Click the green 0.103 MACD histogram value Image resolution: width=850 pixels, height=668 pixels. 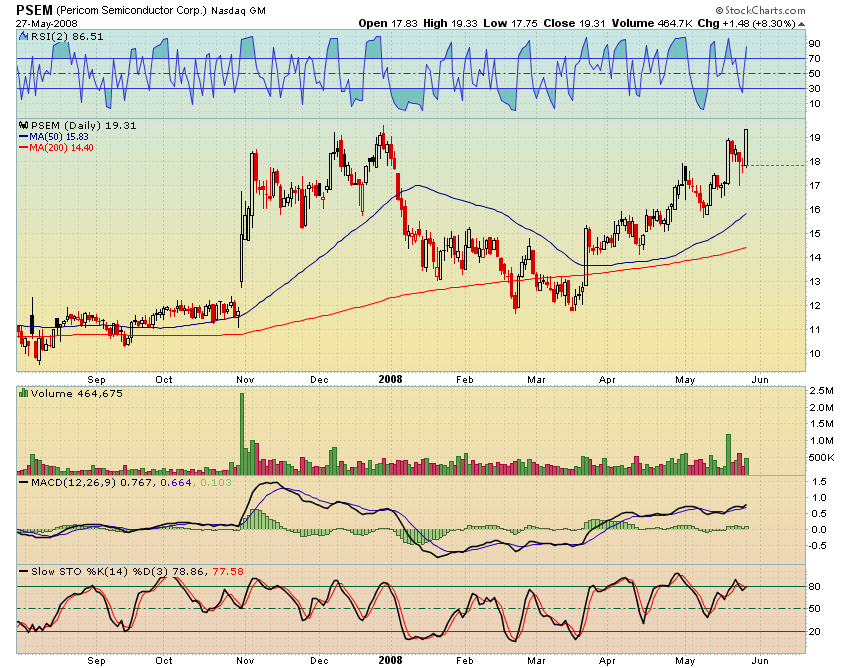click(216, 482)
